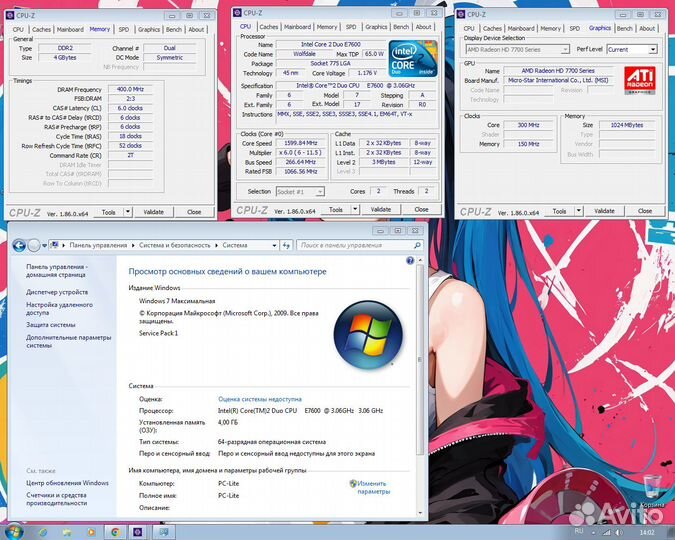
Task: Open Mainboard tab in Memory CPU-Z window
Action: (70, 29)
